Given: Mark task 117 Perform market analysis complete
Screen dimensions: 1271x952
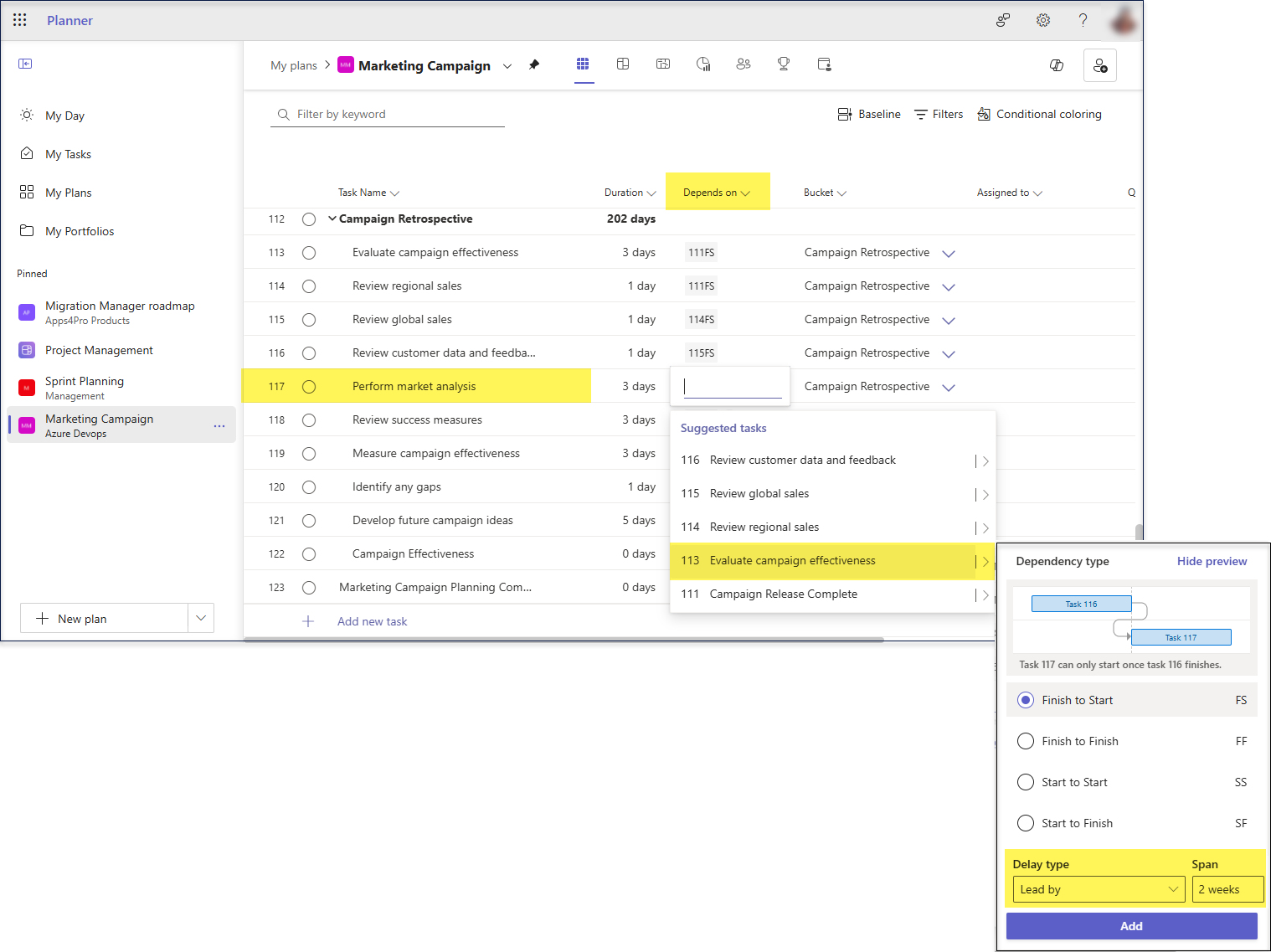Looking at the screenshot, I should pyautogui.click(x=308, y=386).
